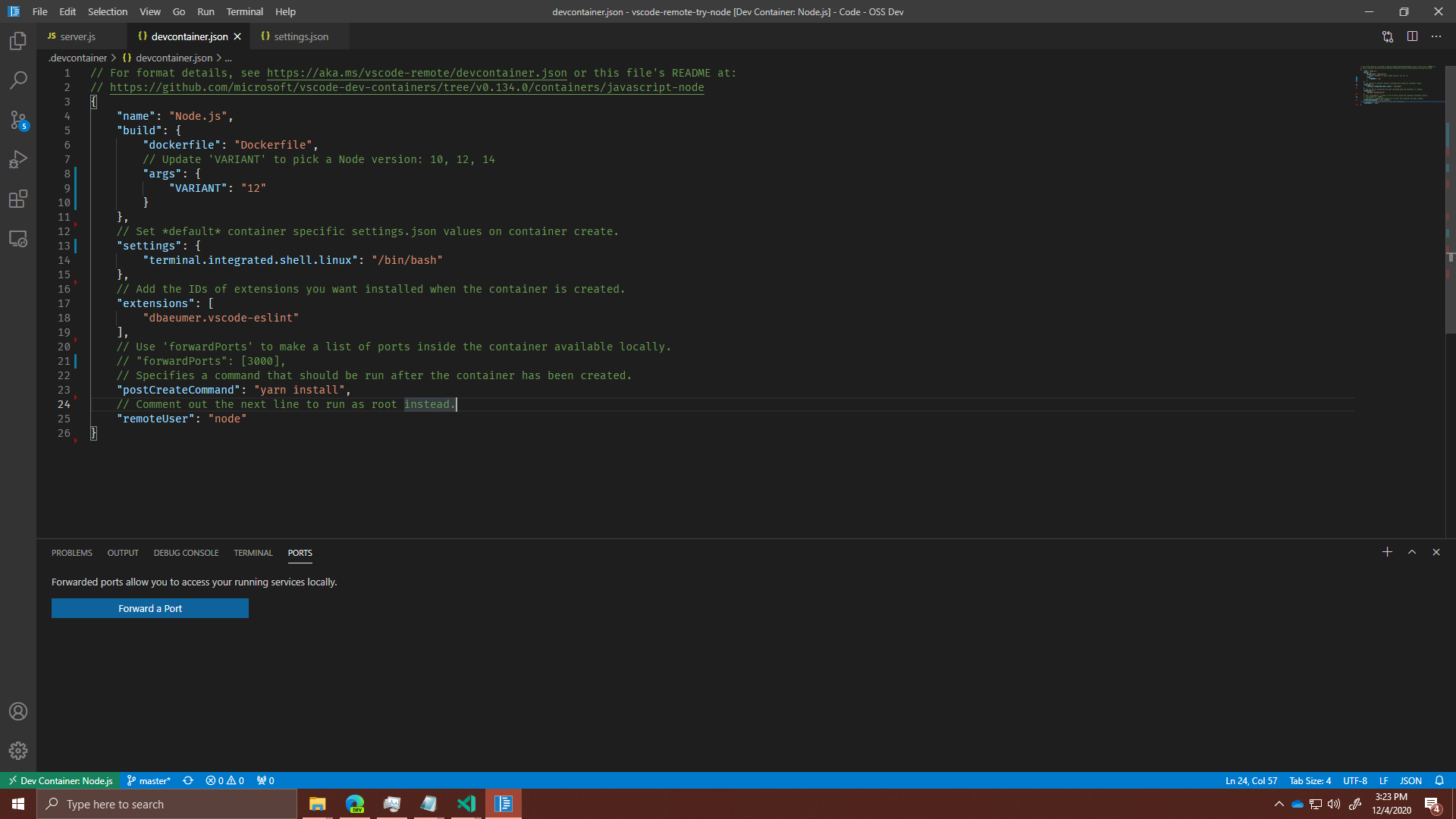
Task: Maximize the panel with the chevron-up toggle
Action: pos(1411,552)
